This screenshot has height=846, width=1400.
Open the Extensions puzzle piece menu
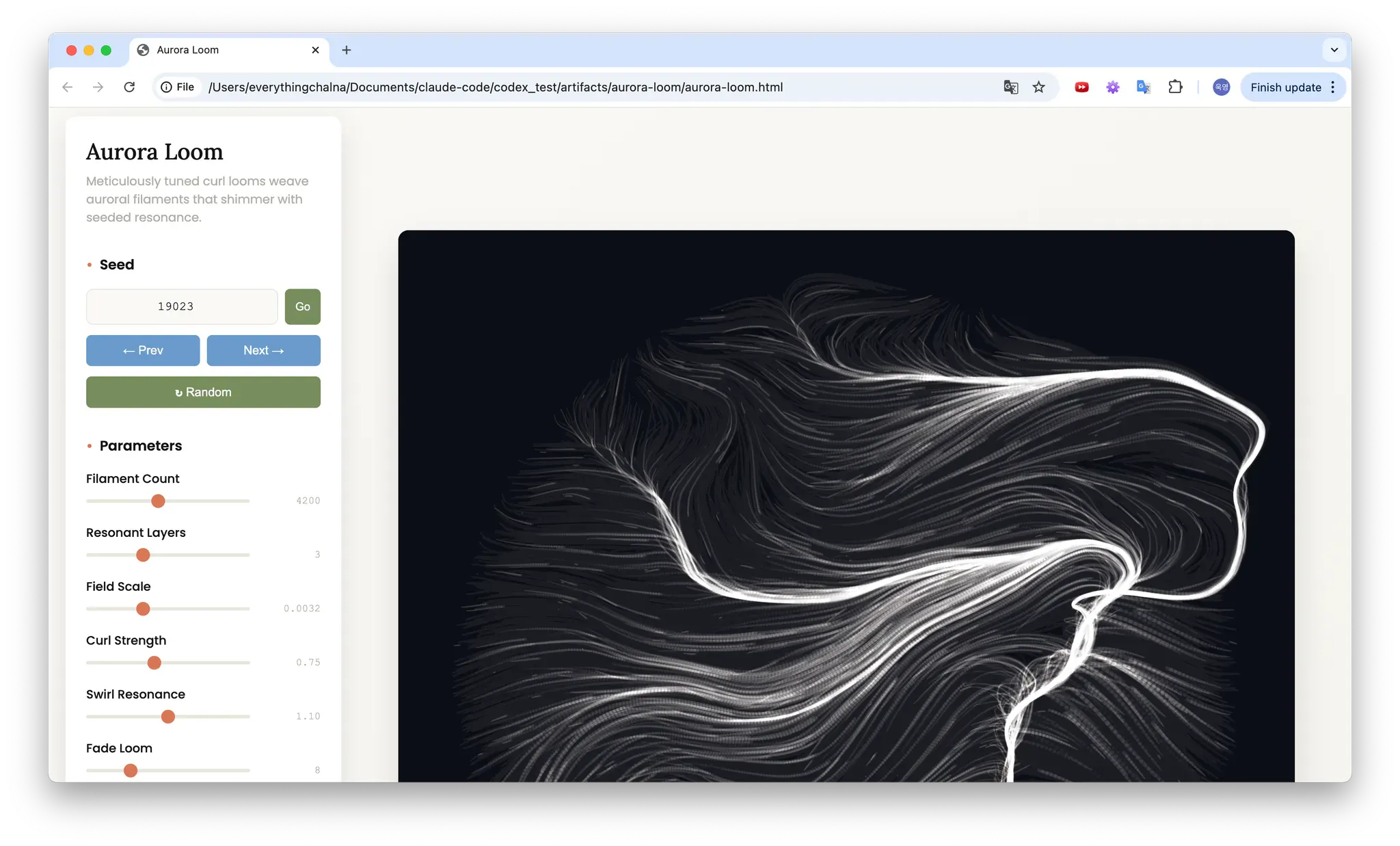coord(1175,87)
